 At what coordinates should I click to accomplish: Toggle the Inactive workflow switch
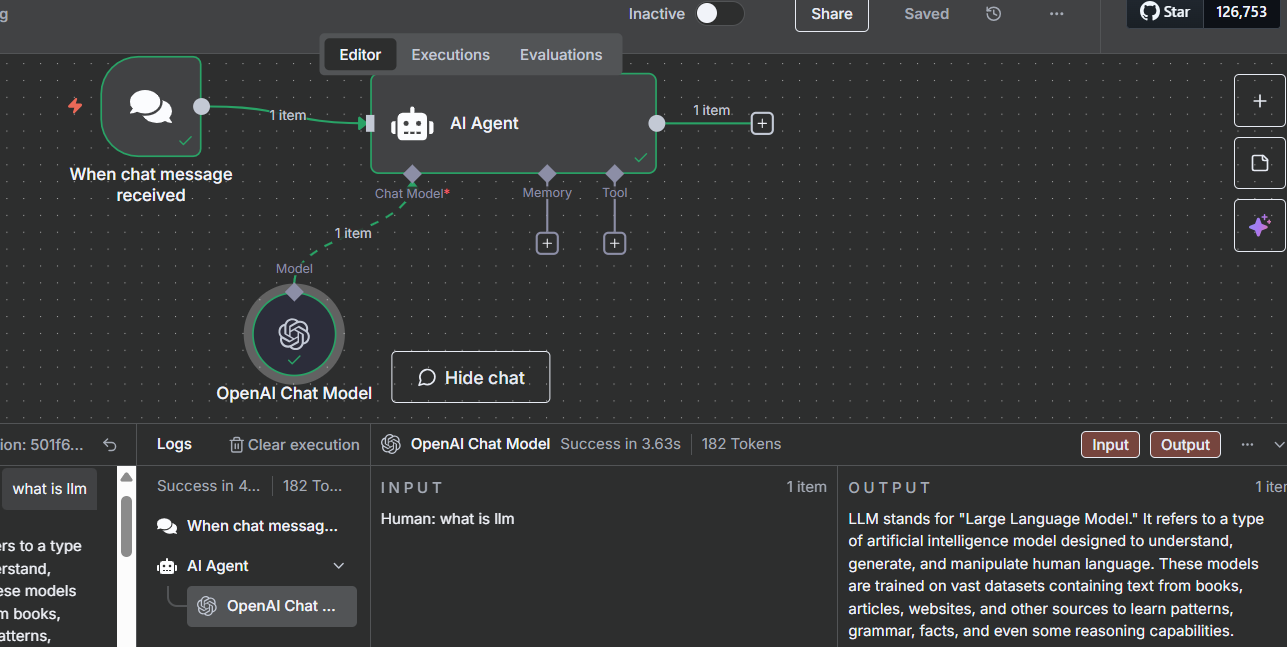coord(720,13)
